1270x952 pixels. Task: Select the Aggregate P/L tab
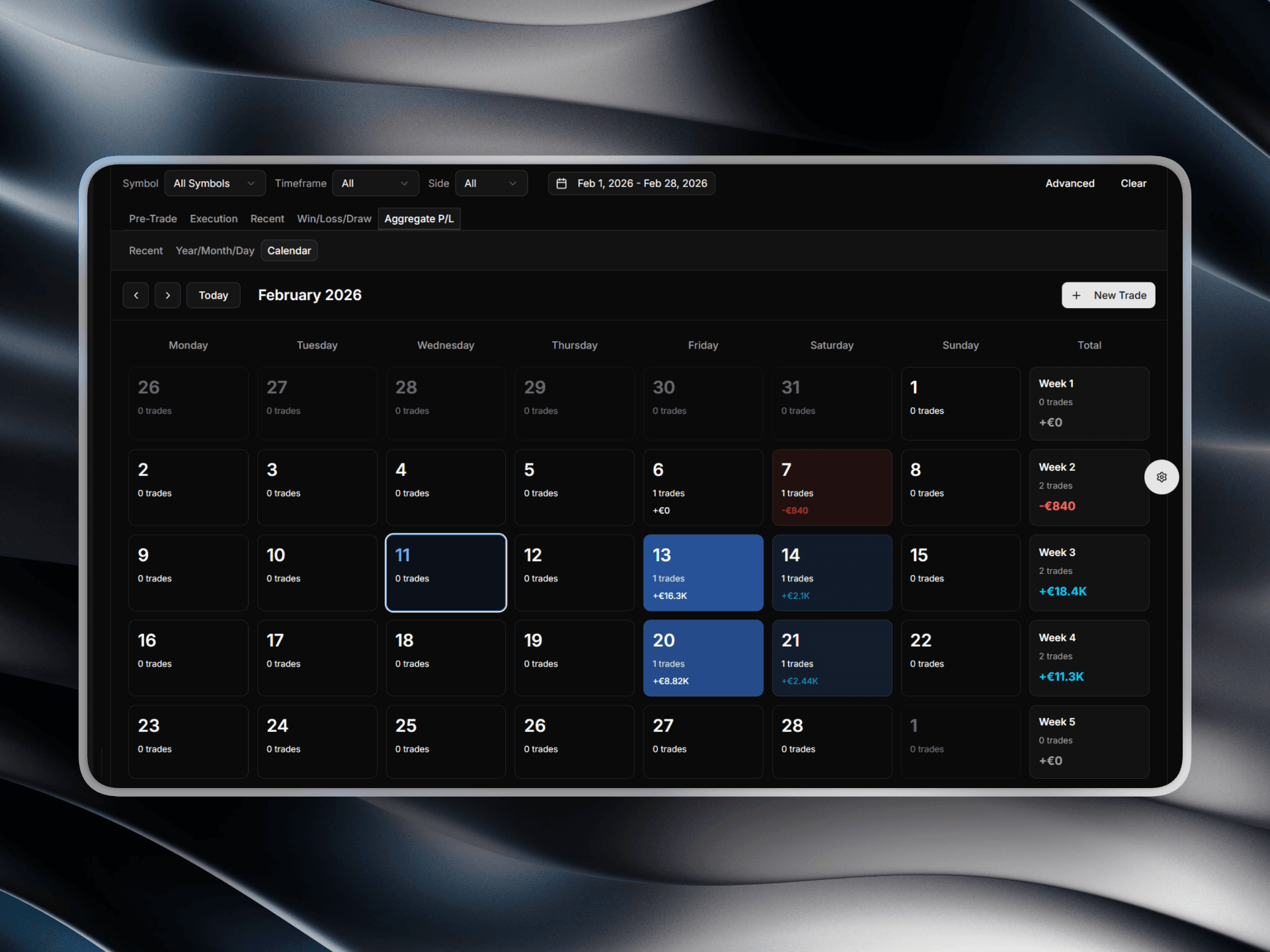[419, 219]
